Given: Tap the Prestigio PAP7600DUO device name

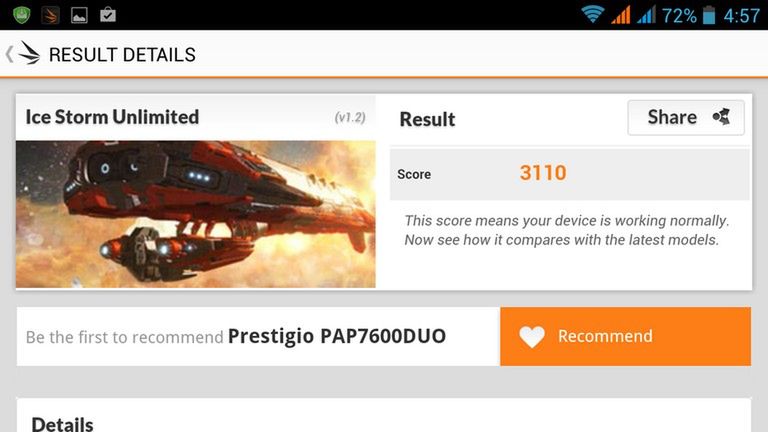Looking at the screenshot, I should click(x=337, y=336).
